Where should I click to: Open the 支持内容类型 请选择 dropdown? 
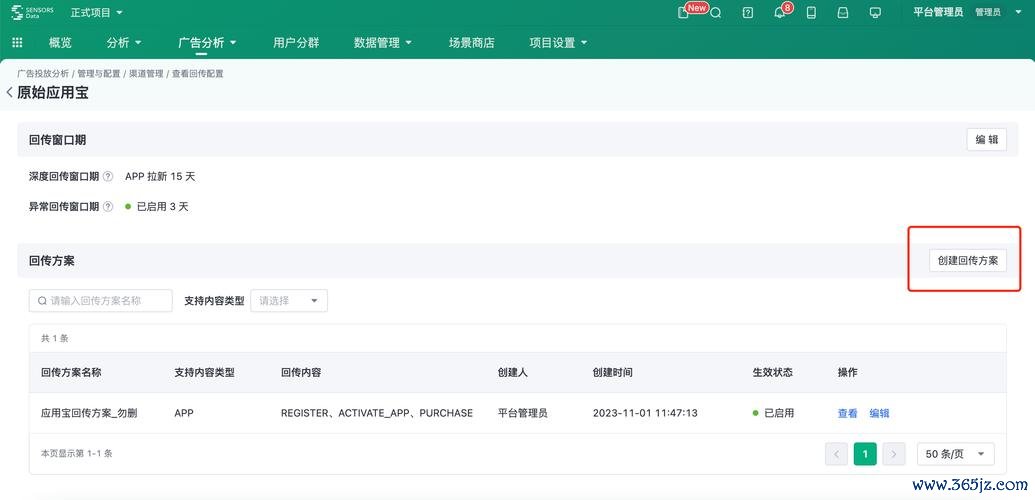pyautogui.click(x=289, y=301)
